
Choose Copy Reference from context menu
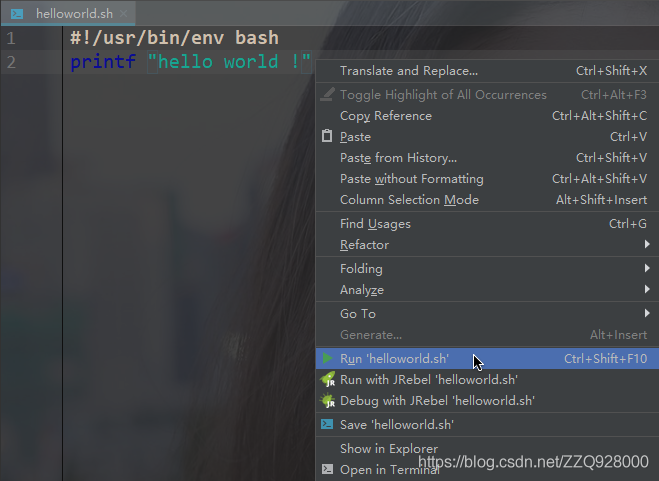tap(386, 116)
